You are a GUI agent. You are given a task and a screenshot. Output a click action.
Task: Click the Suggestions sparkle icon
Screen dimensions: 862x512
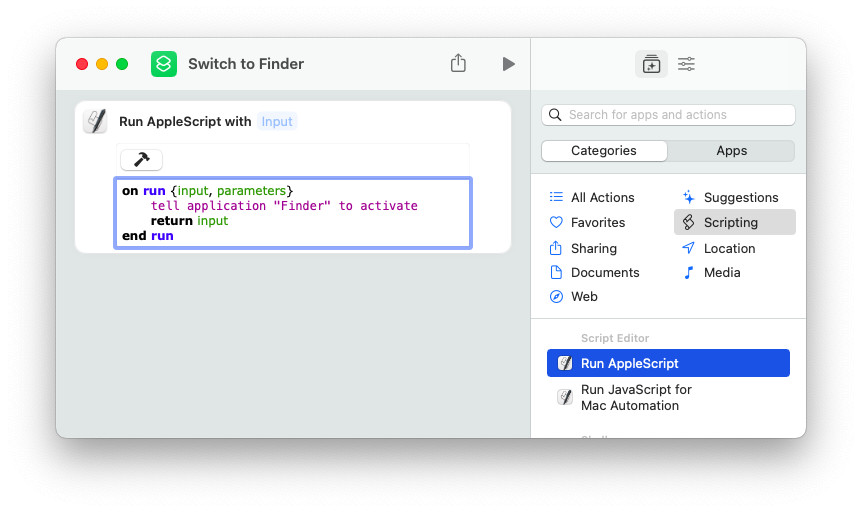point(688,197)
